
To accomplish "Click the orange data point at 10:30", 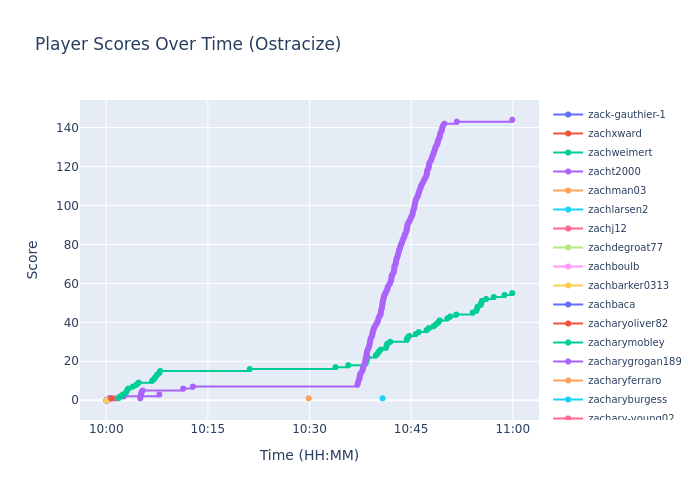I will click(308, 398).
